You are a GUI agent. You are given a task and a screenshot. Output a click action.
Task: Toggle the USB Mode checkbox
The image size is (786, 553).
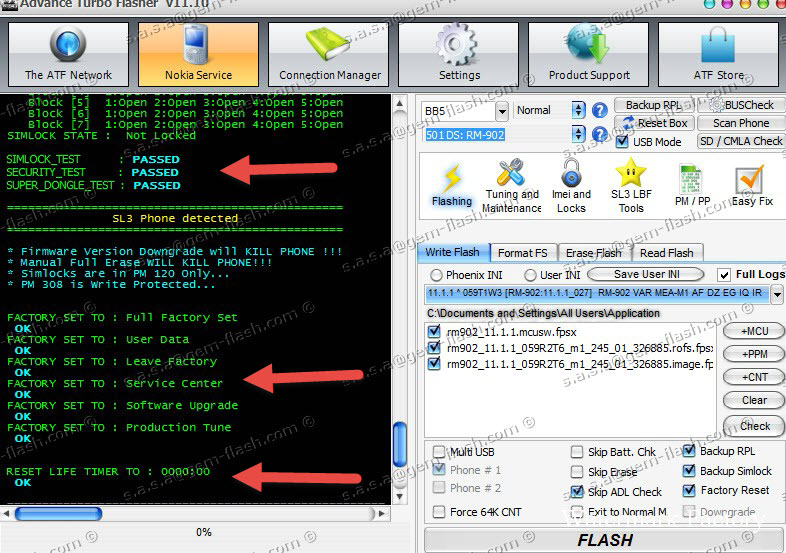click(622, 142)
